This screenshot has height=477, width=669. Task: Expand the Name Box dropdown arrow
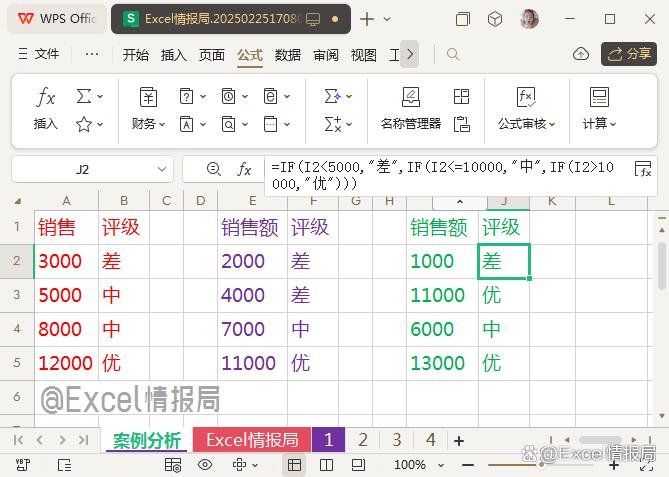[x=163, y=170]
